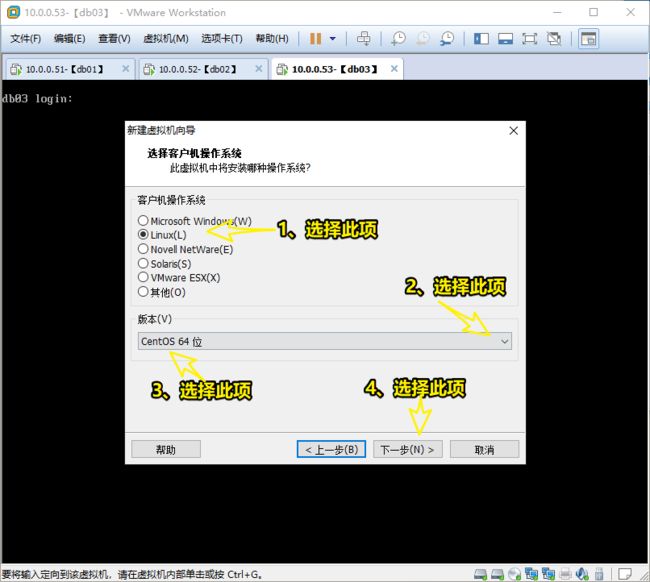Open the 文件(F) menu
Image resolution: width=650 pixels, height=582 pixels.
coord(26,39)
